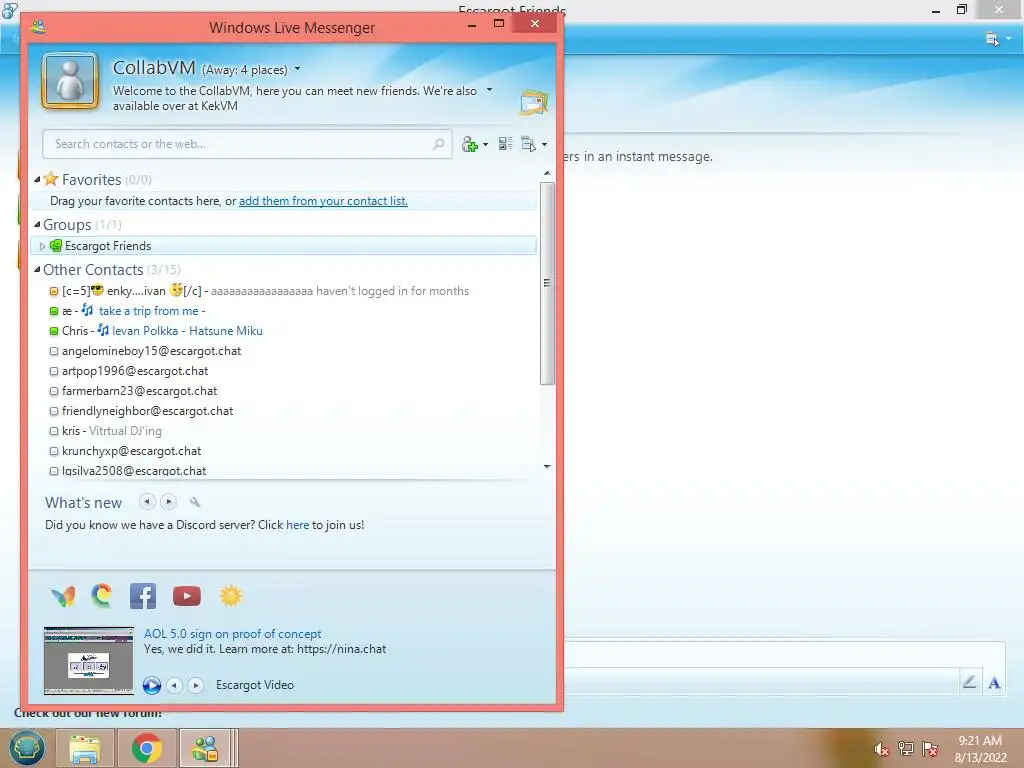Image resolution: width=1024 pixels, height=768 pixels.
Task: Select contact kris Vitrtual DJ'ing
Action: 285,431
